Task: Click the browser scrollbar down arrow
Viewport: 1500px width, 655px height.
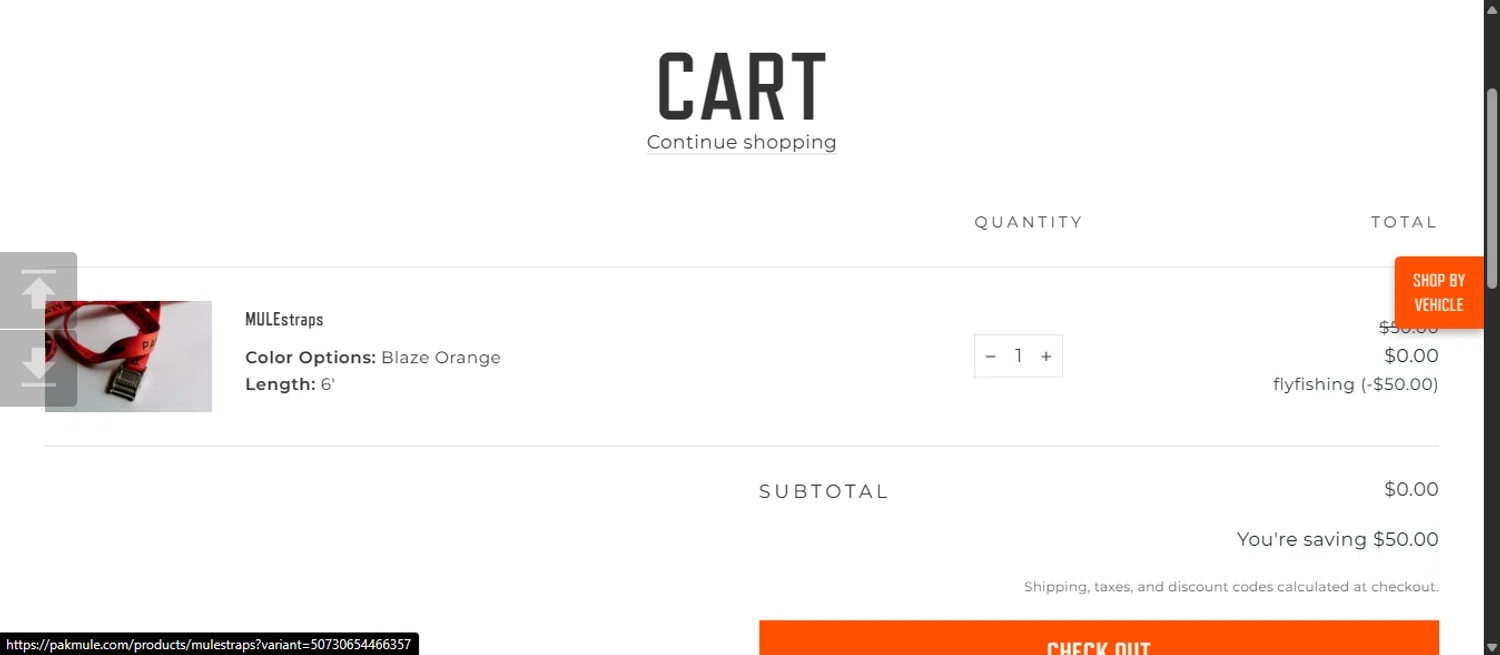Action: (1491, 646)
